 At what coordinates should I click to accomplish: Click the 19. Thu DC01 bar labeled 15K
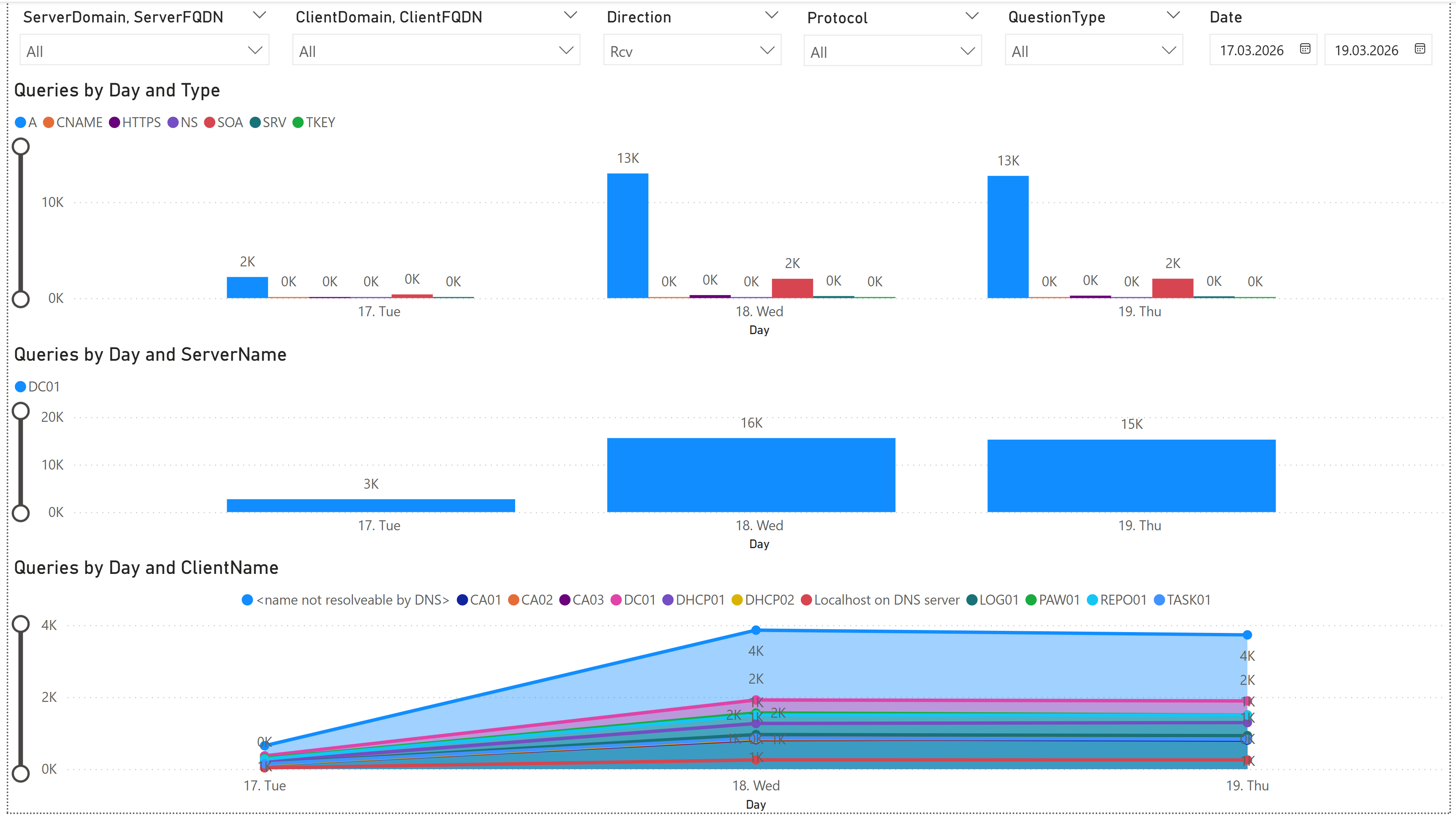pos(1131,476)
